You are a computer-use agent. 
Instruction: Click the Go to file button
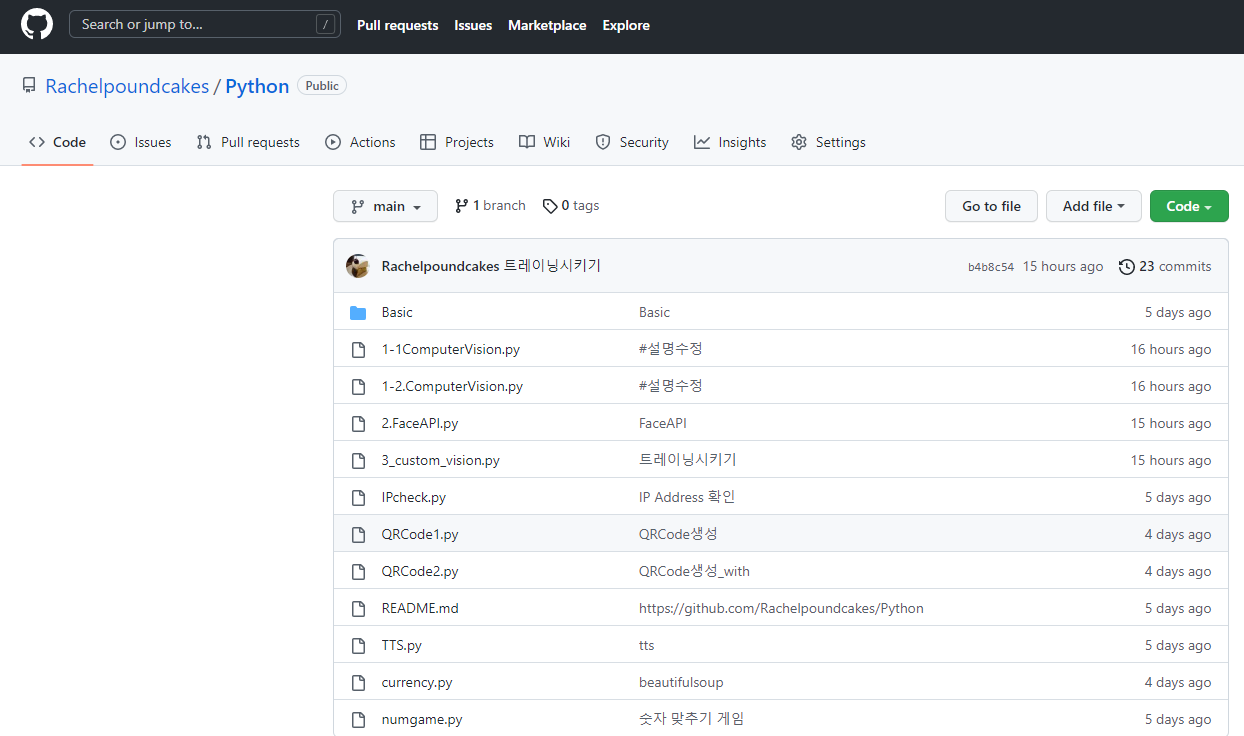point(991,206)
